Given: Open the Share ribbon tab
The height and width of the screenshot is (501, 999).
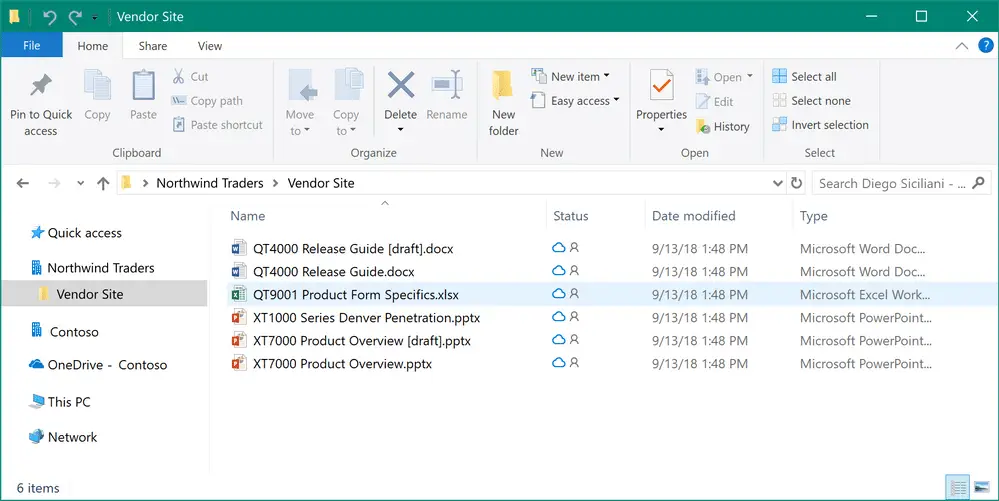Looking at the screenshot, I should 153,46.
